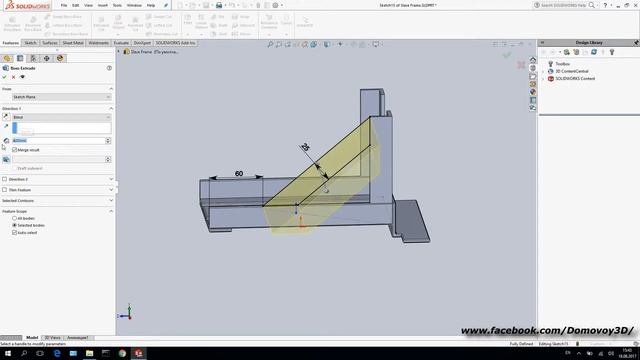
Task: Cancel Boss-Extrude with the red X
Action: 13,77
